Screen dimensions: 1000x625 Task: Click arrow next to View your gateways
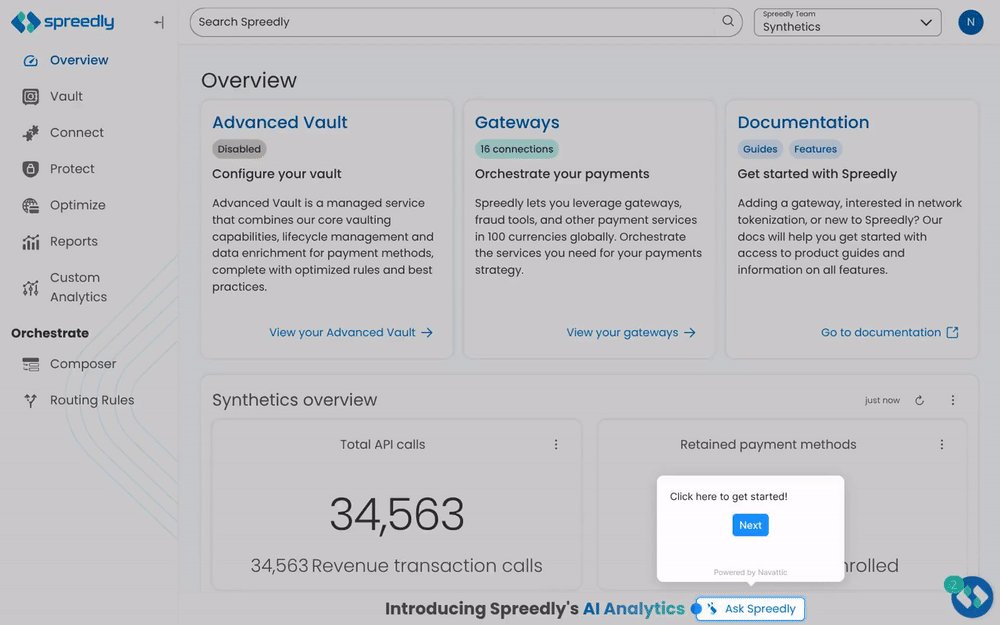pyautogui.click(x=689, y=333)
